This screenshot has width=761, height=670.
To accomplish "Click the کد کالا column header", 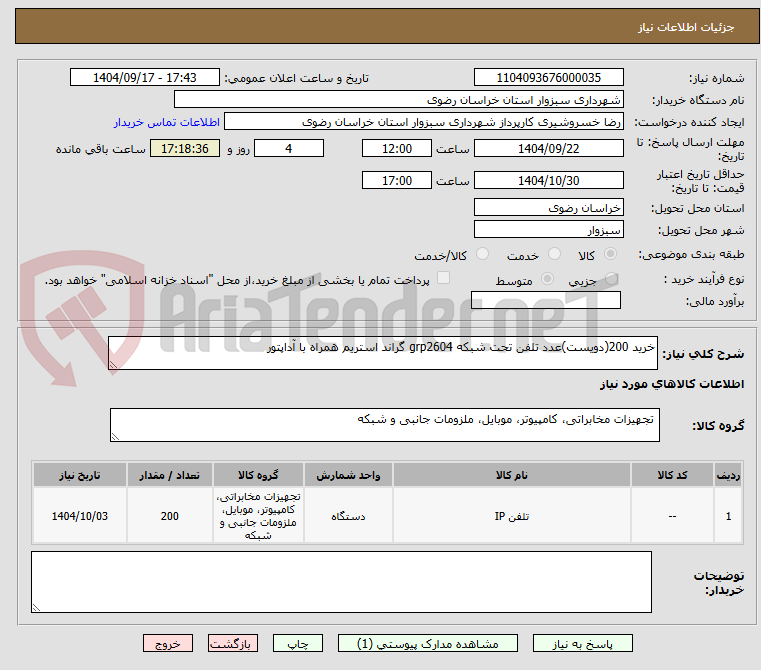I will coord(672,475).
